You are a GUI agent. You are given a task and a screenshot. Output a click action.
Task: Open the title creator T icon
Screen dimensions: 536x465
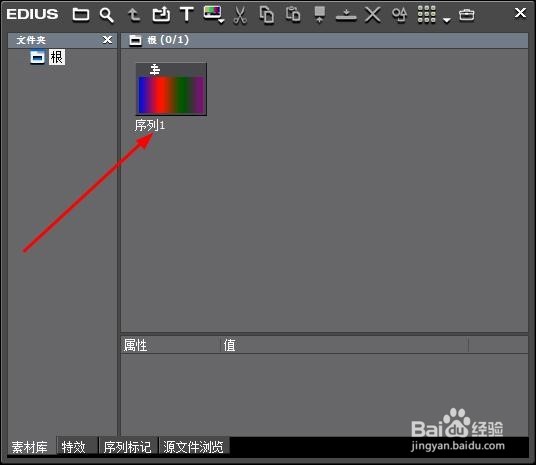tap(187, 15)
